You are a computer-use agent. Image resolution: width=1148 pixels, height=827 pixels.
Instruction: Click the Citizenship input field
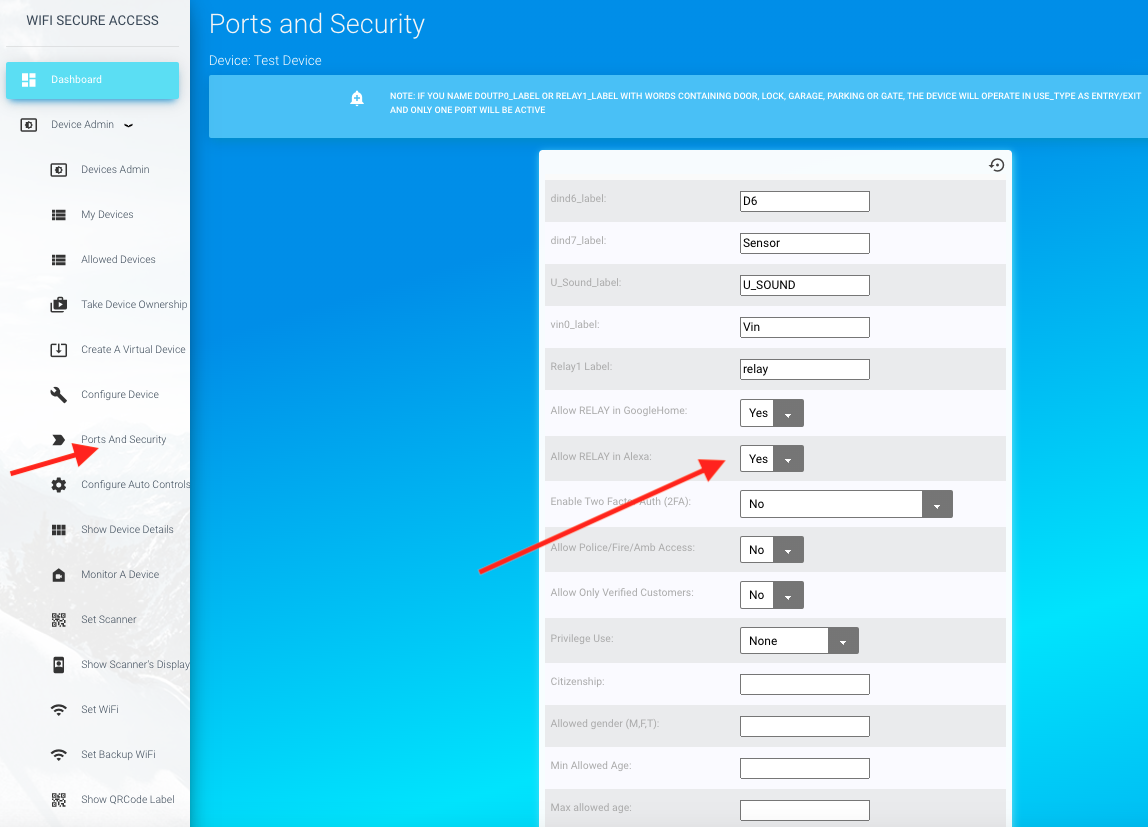805,684
